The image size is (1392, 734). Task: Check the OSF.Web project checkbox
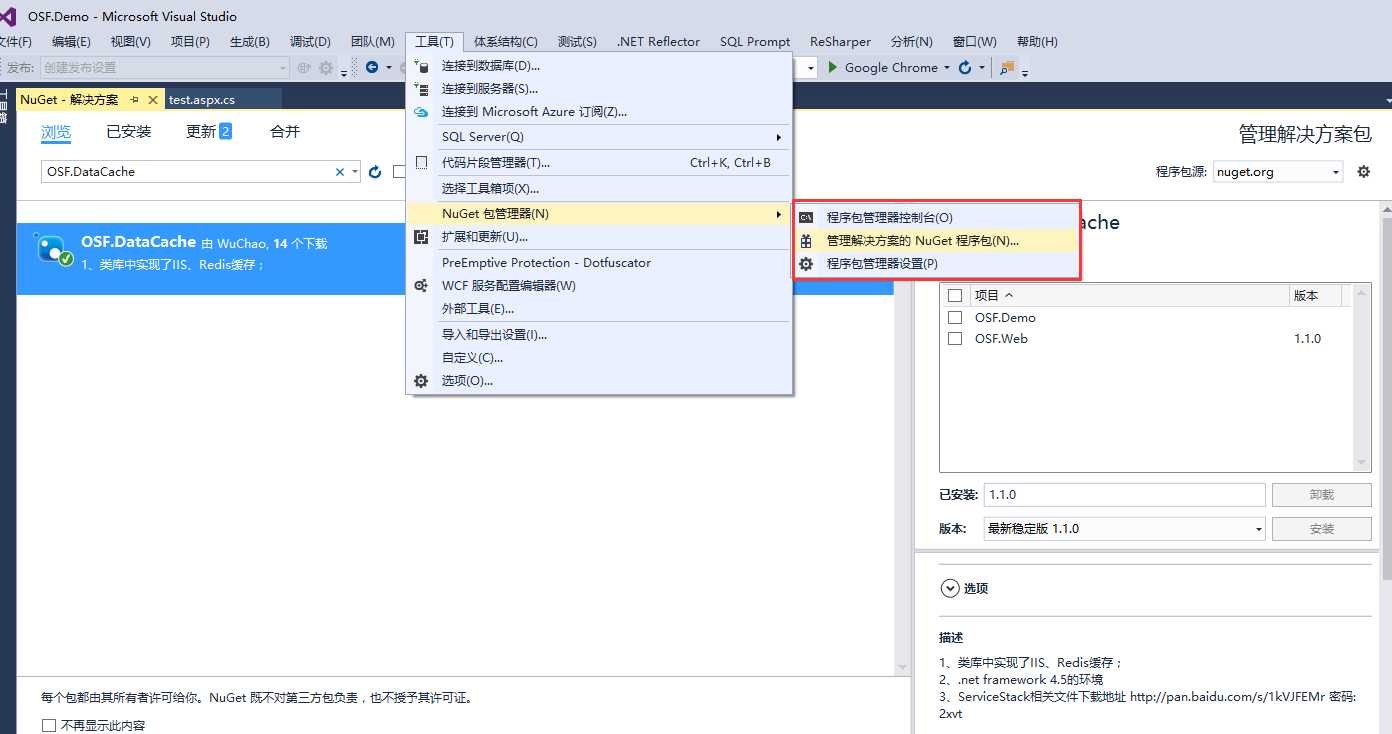(x=955, y=338)
